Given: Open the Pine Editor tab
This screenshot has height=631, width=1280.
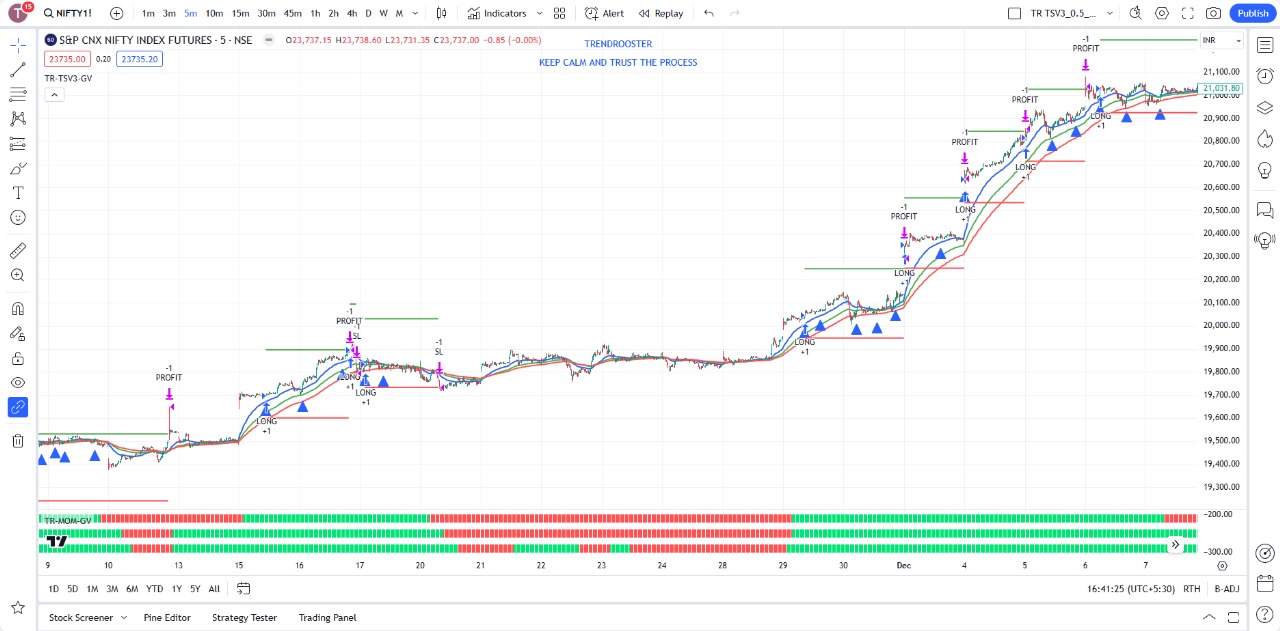Looking at the screenshot, I should [167, 618].
